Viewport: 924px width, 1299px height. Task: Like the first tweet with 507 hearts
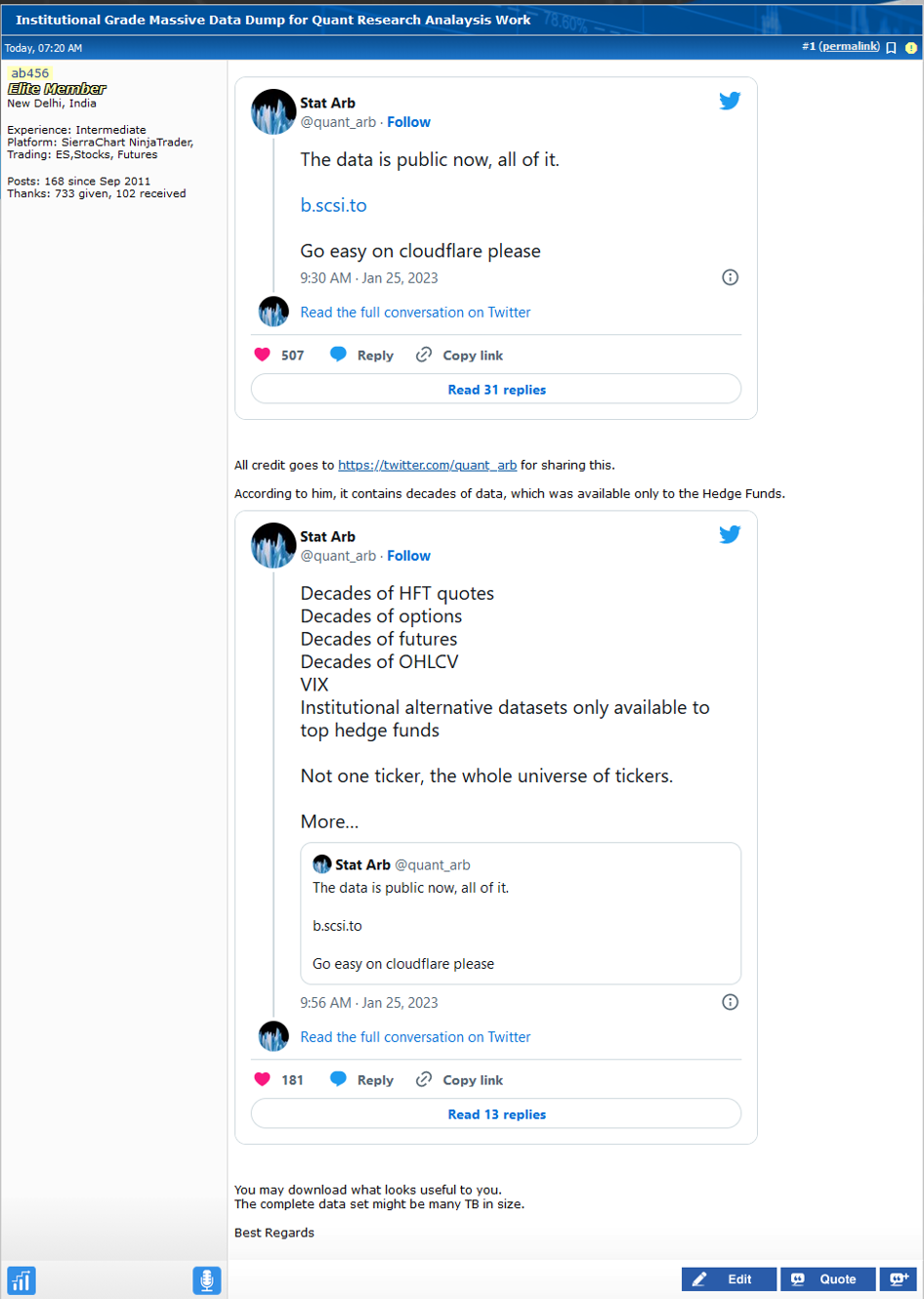tap(263, 355)
